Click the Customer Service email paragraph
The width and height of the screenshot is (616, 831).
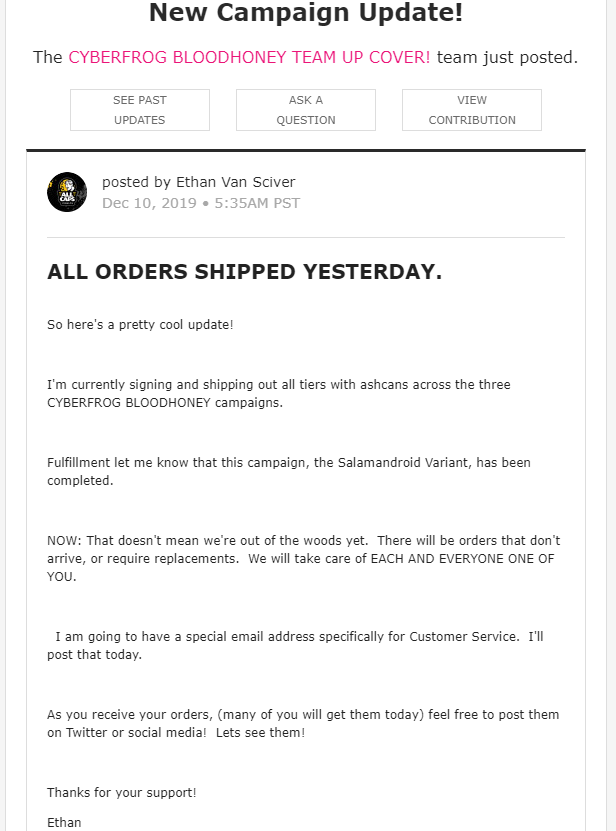coord(295,645)
